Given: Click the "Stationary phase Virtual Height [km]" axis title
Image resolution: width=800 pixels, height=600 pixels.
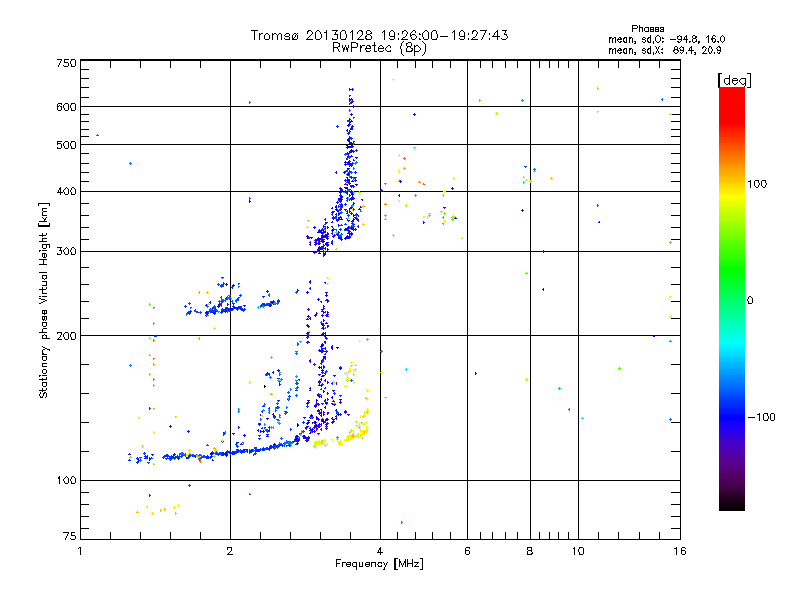Looking at the screenshot, I should (44, 301).
